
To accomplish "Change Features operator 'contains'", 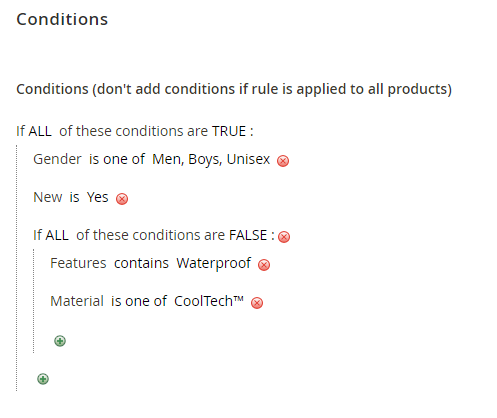I will pos(141,263).
